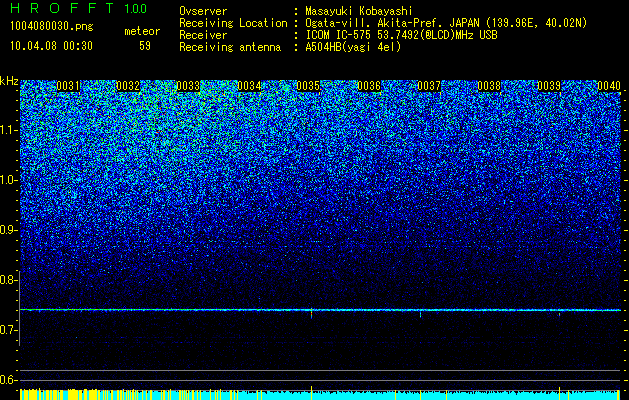Click the faint echo near 0039
This screenshot has height=400, width=629.
(x=559, y=314)
